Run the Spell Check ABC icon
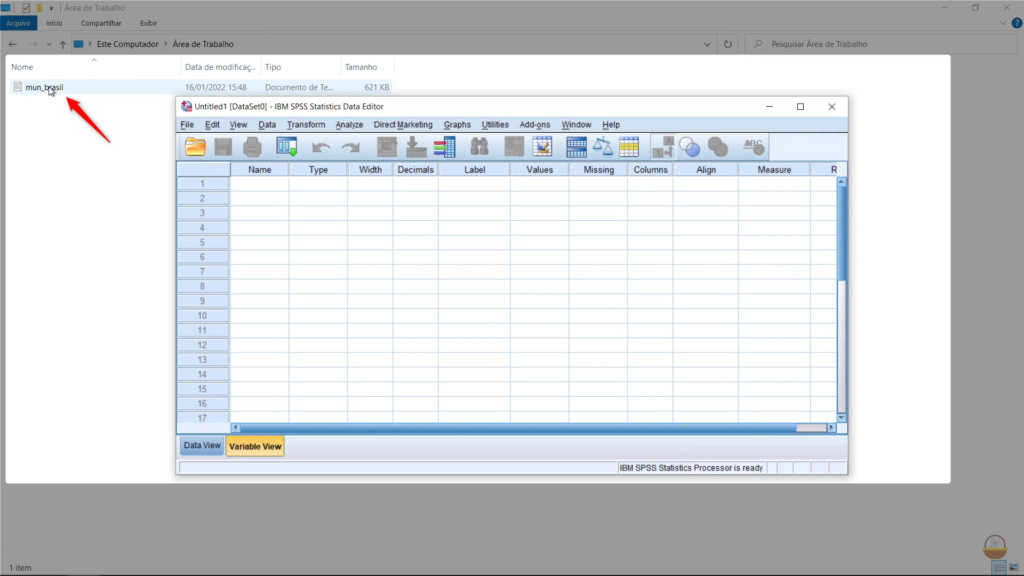This screenshot has height=576, width=1024. (x=753, y=147)
